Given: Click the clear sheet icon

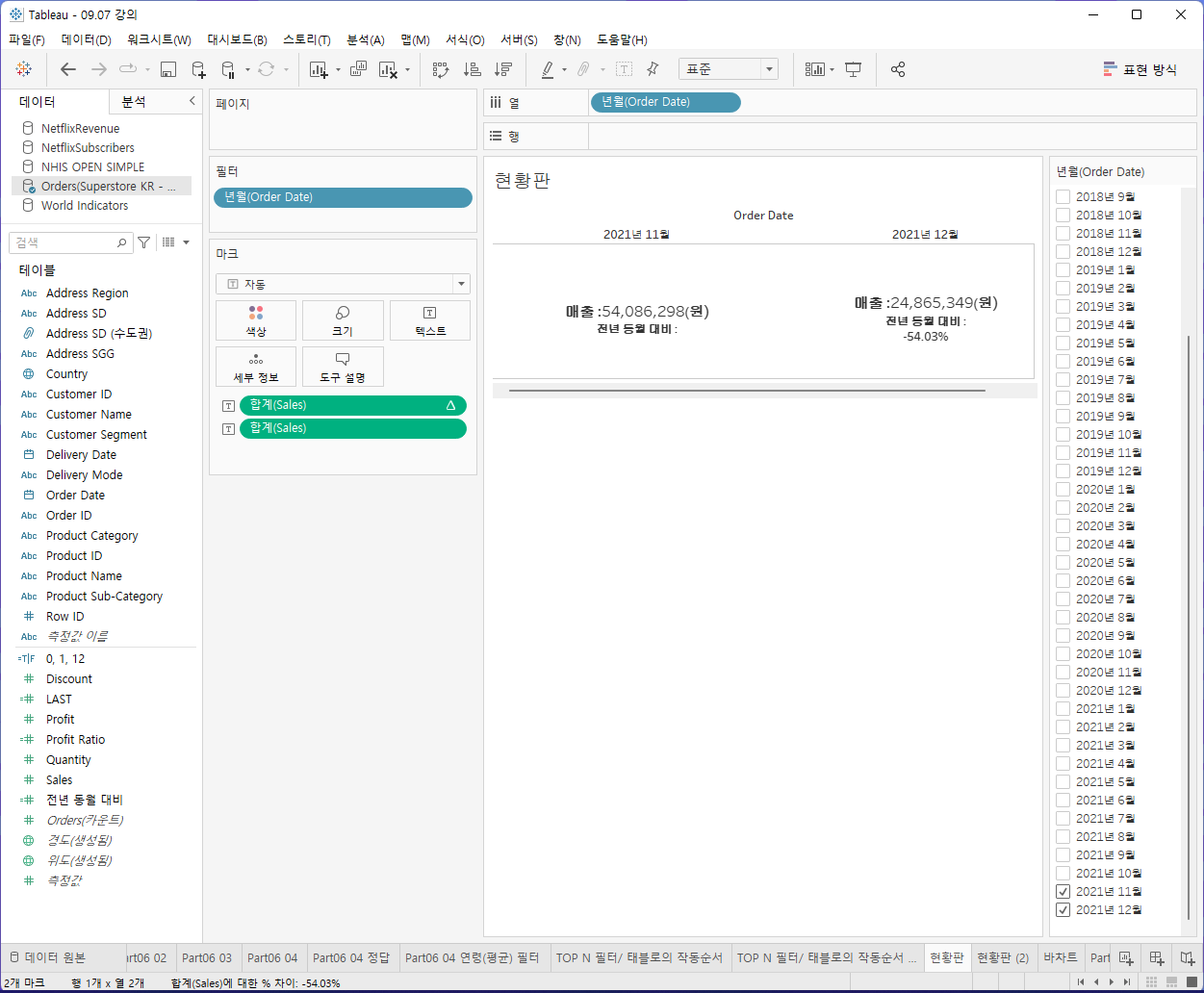Looking at the screenshot, I should point(389,69).
